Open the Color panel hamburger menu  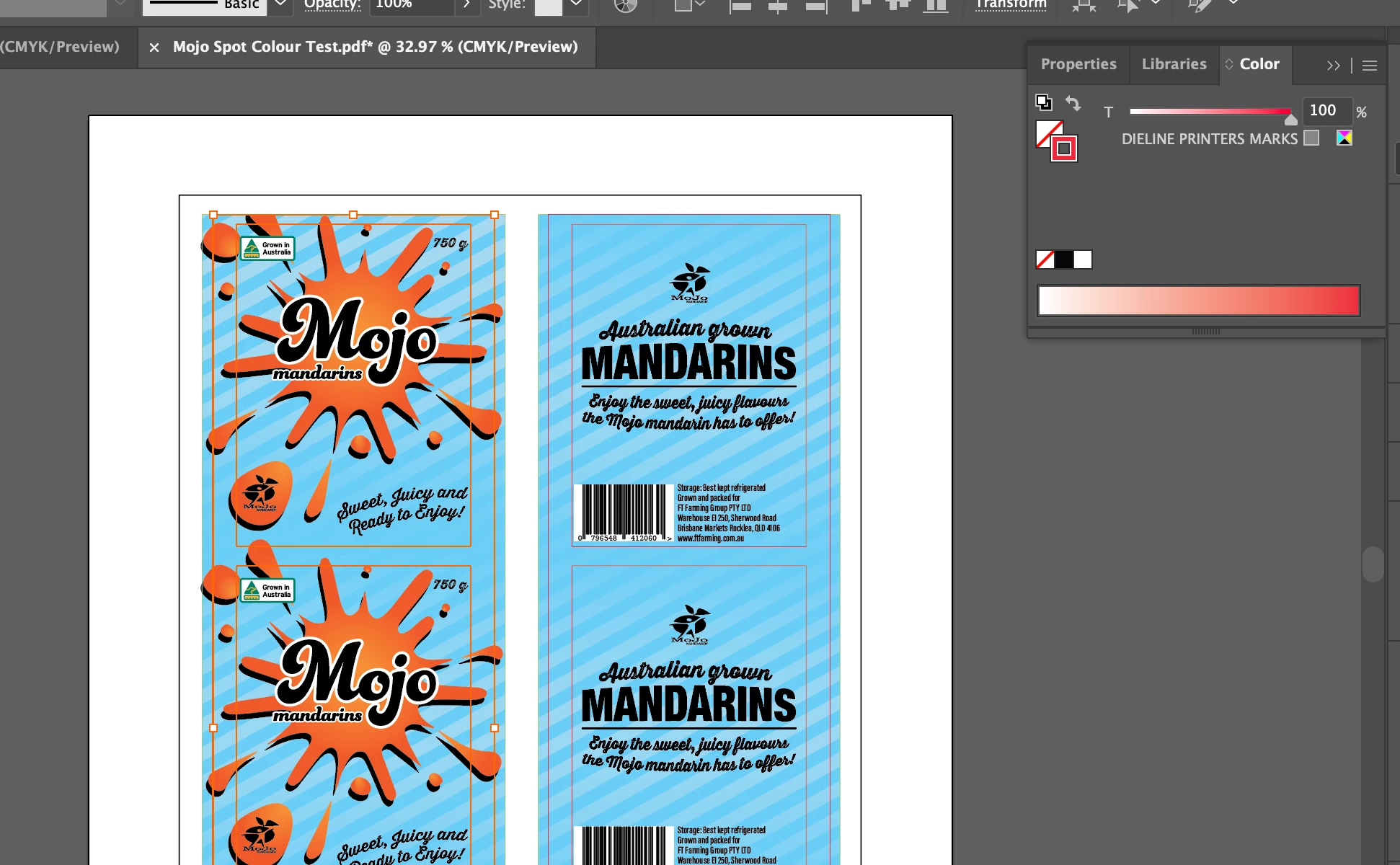click(x=1370, y=66)
